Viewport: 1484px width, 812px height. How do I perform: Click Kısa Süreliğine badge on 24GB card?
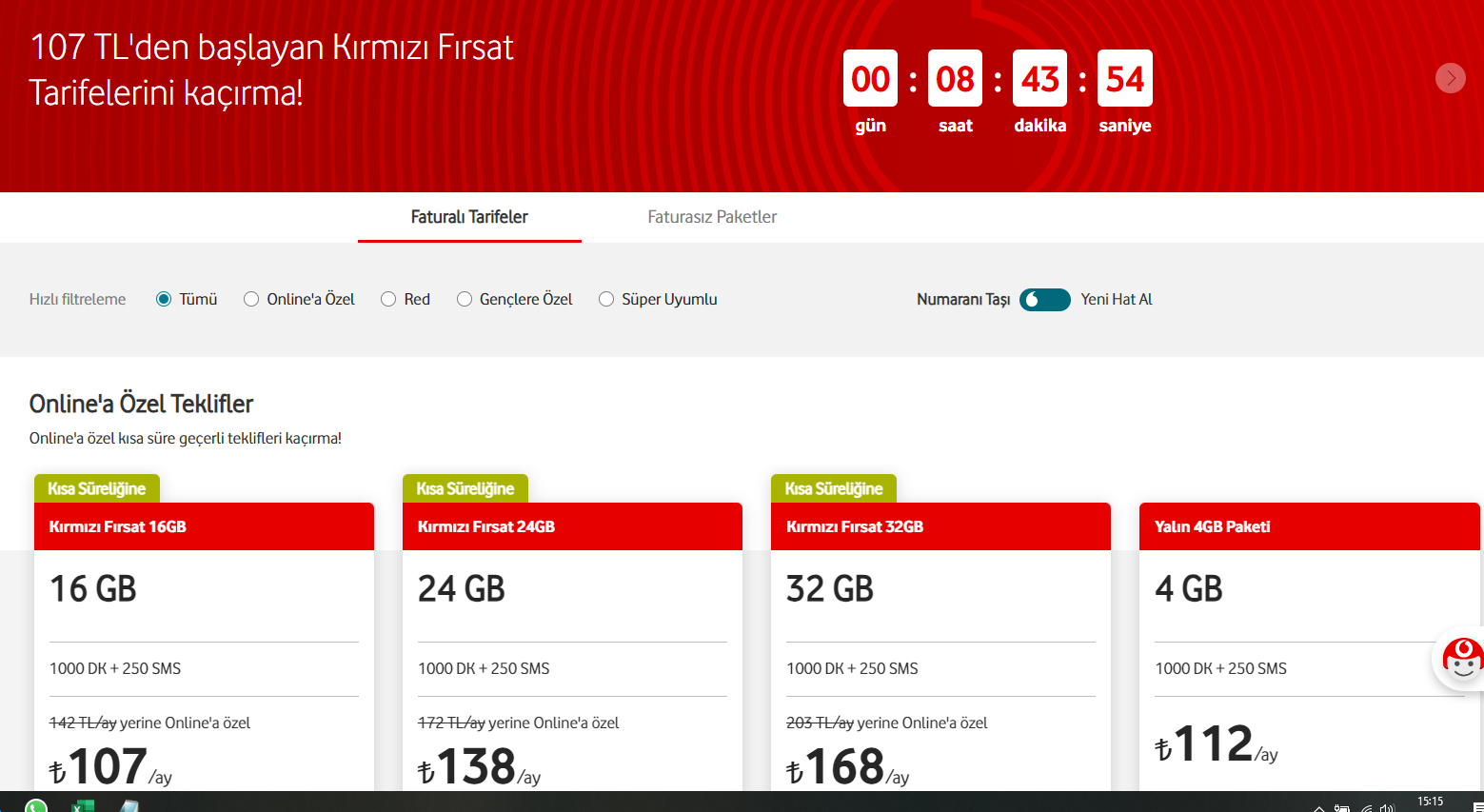pyautogui.click(x=465, y=488)
